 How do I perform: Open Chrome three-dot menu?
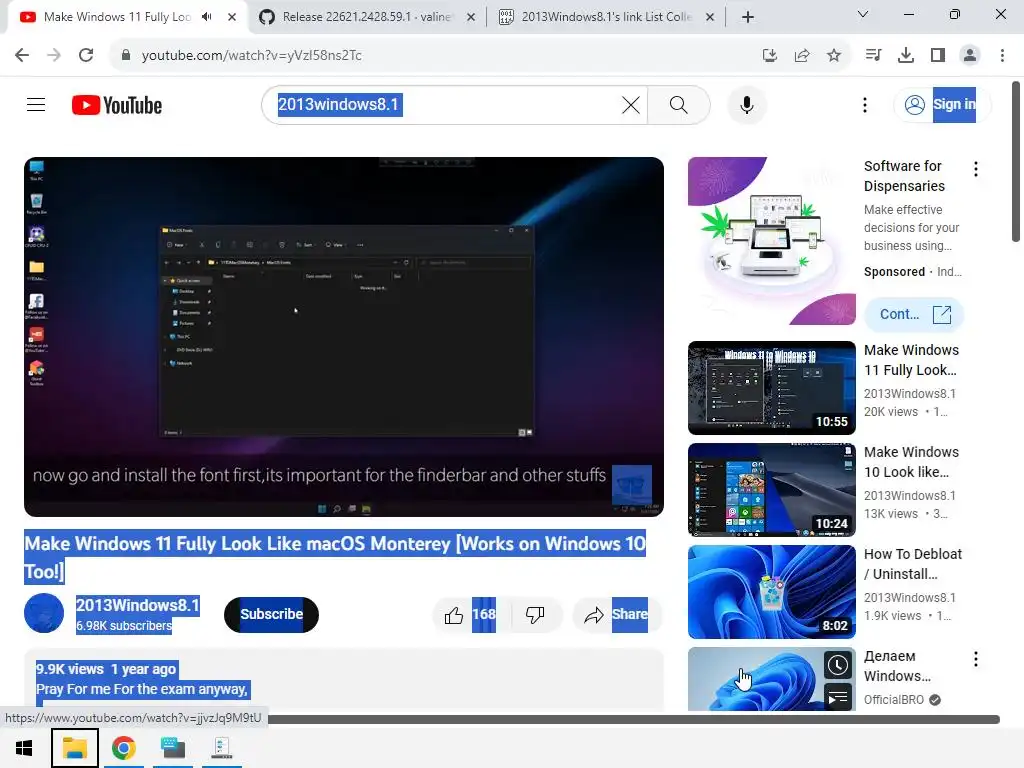[x=1002, y=55]
